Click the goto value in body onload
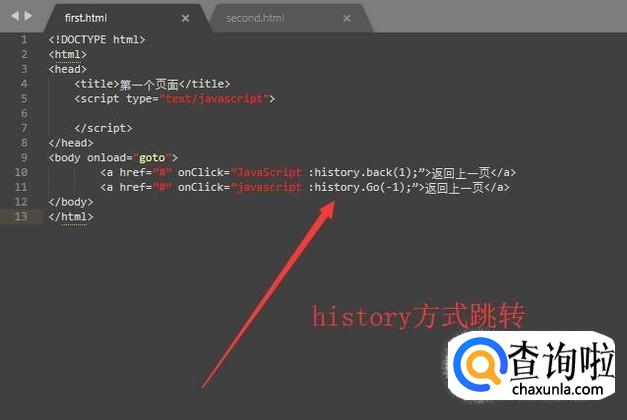 (152, 158)
